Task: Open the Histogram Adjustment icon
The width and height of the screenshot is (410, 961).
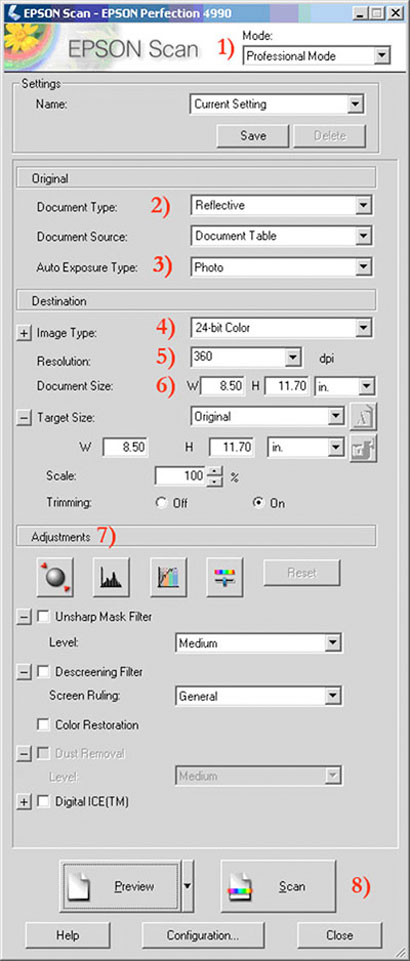Action: [111, 577]
